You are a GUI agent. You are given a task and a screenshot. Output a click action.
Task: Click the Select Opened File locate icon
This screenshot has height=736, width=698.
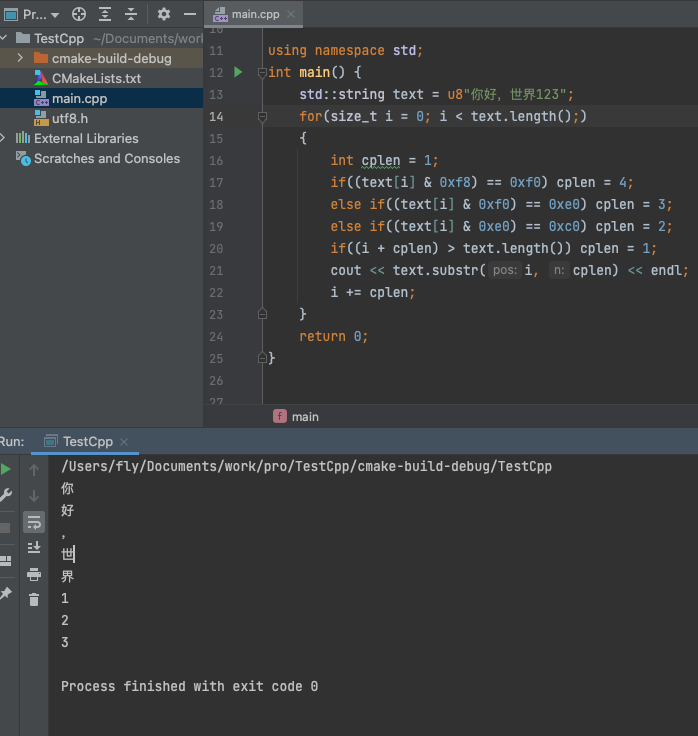[x=79, y=15]
